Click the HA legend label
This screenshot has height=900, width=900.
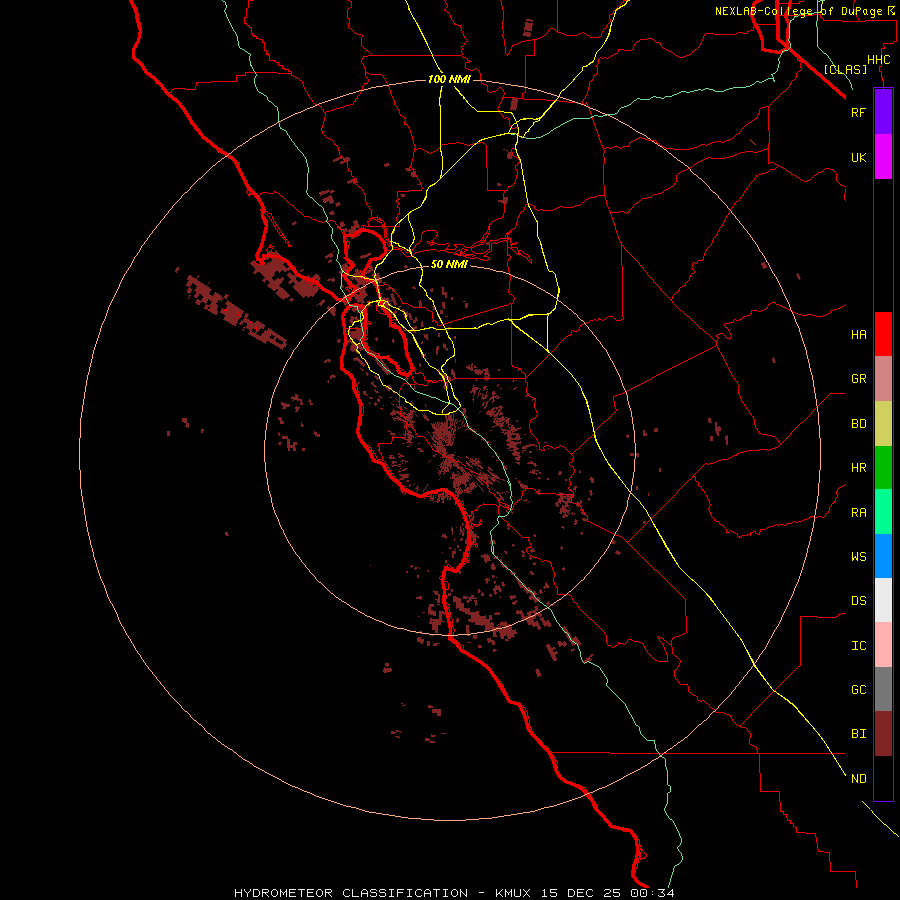[858, 334]
